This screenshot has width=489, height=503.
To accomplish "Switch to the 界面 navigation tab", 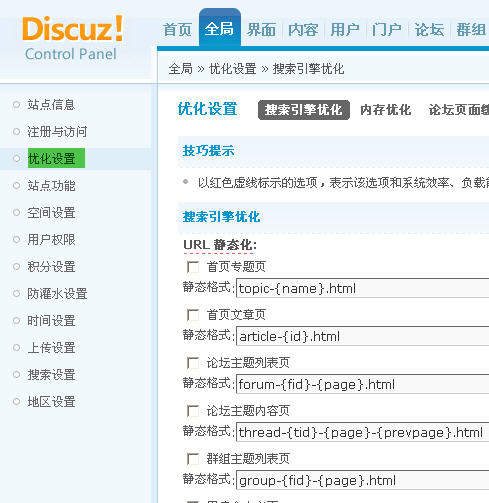I will tap(261, 30).
